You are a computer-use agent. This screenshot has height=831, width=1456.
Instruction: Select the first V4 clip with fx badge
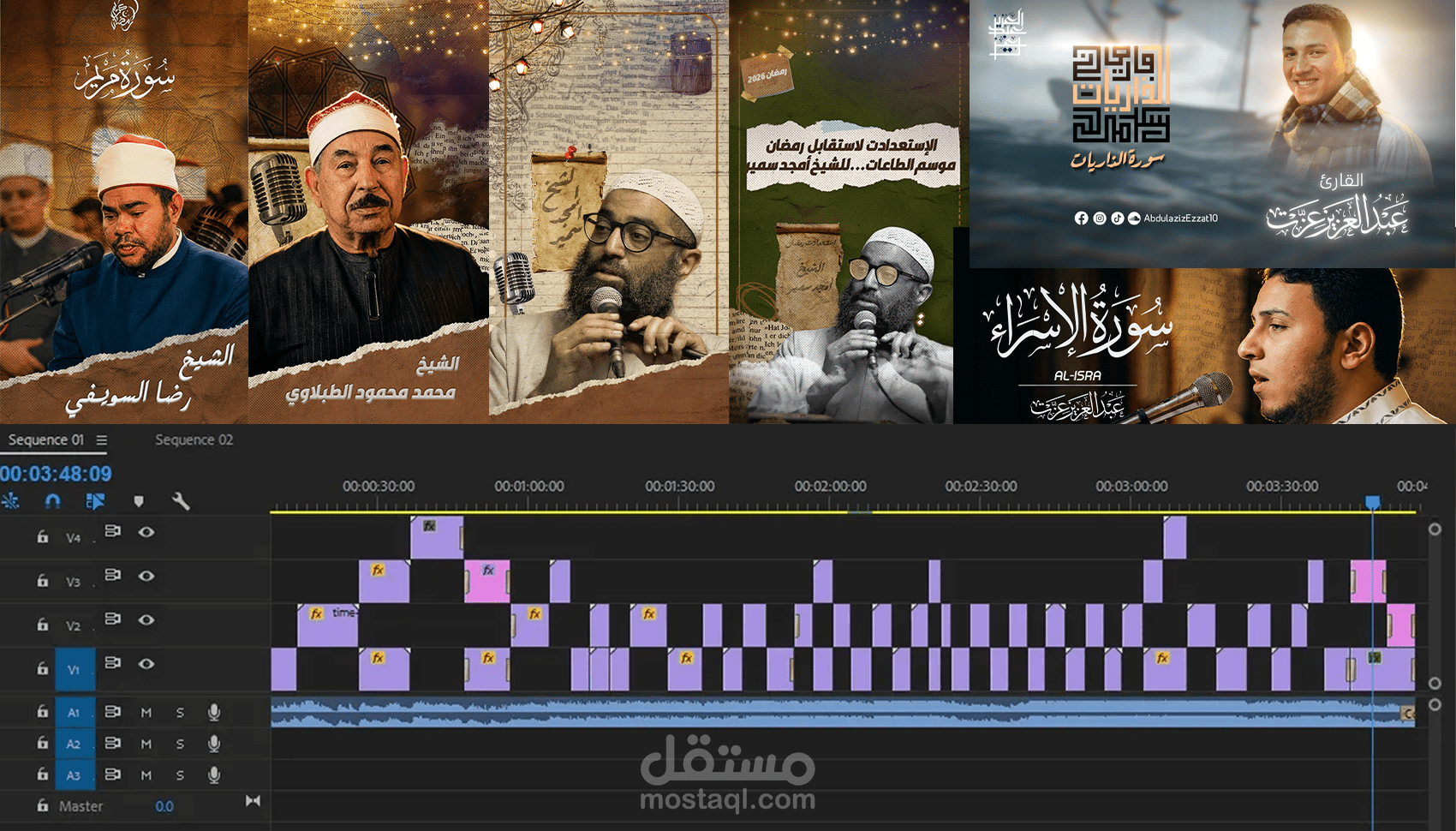click(437, 537)
